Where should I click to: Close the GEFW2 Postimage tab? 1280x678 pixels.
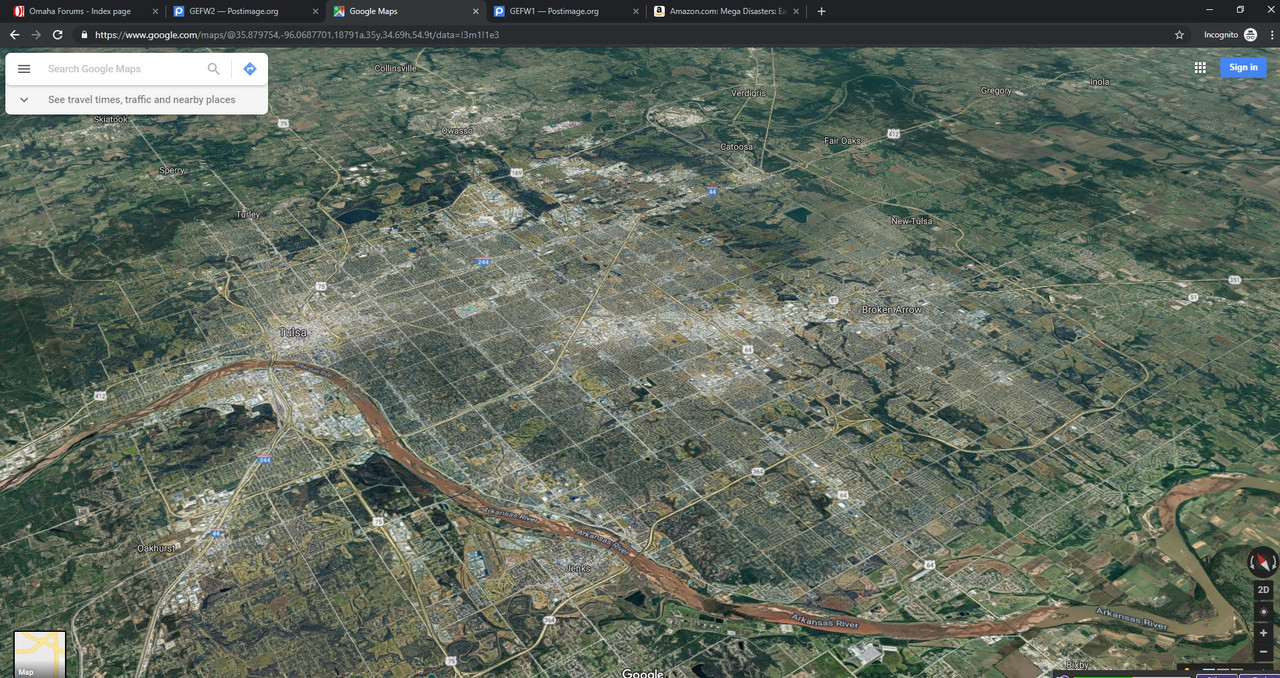[x=315, y=11]
